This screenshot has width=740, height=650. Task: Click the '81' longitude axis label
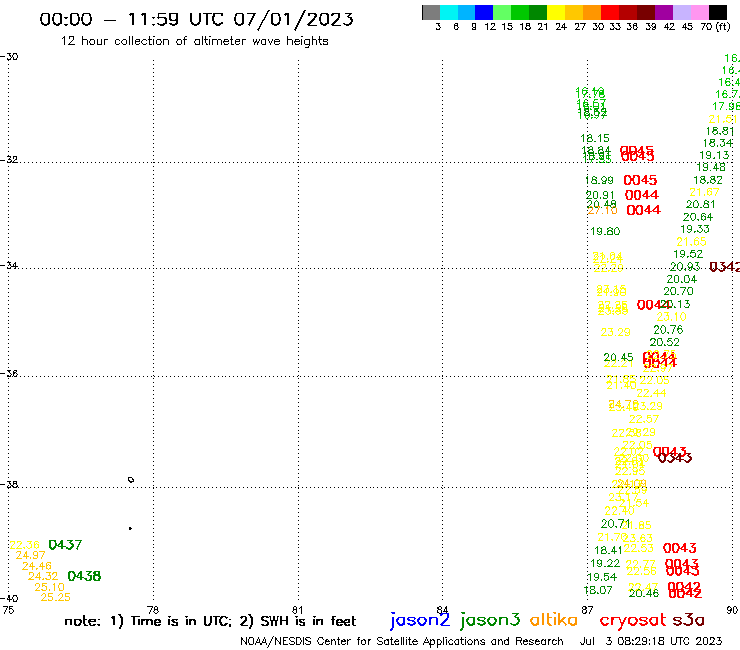click(298, 610)
